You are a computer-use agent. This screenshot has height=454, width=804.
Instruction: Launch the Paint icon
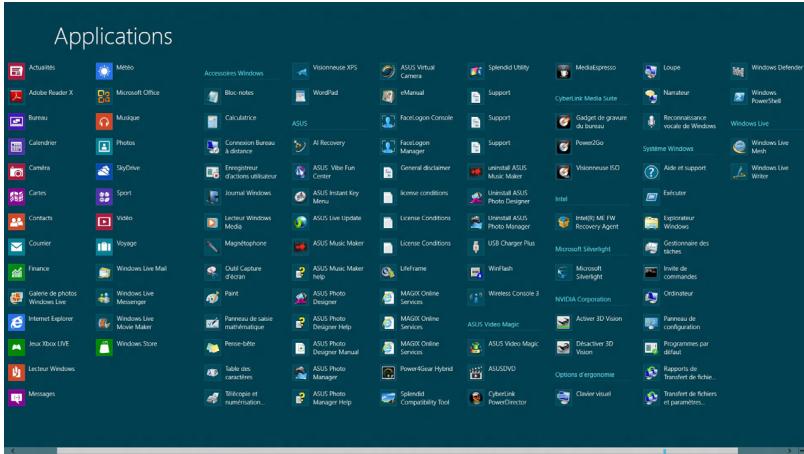[x=212, y=298]
